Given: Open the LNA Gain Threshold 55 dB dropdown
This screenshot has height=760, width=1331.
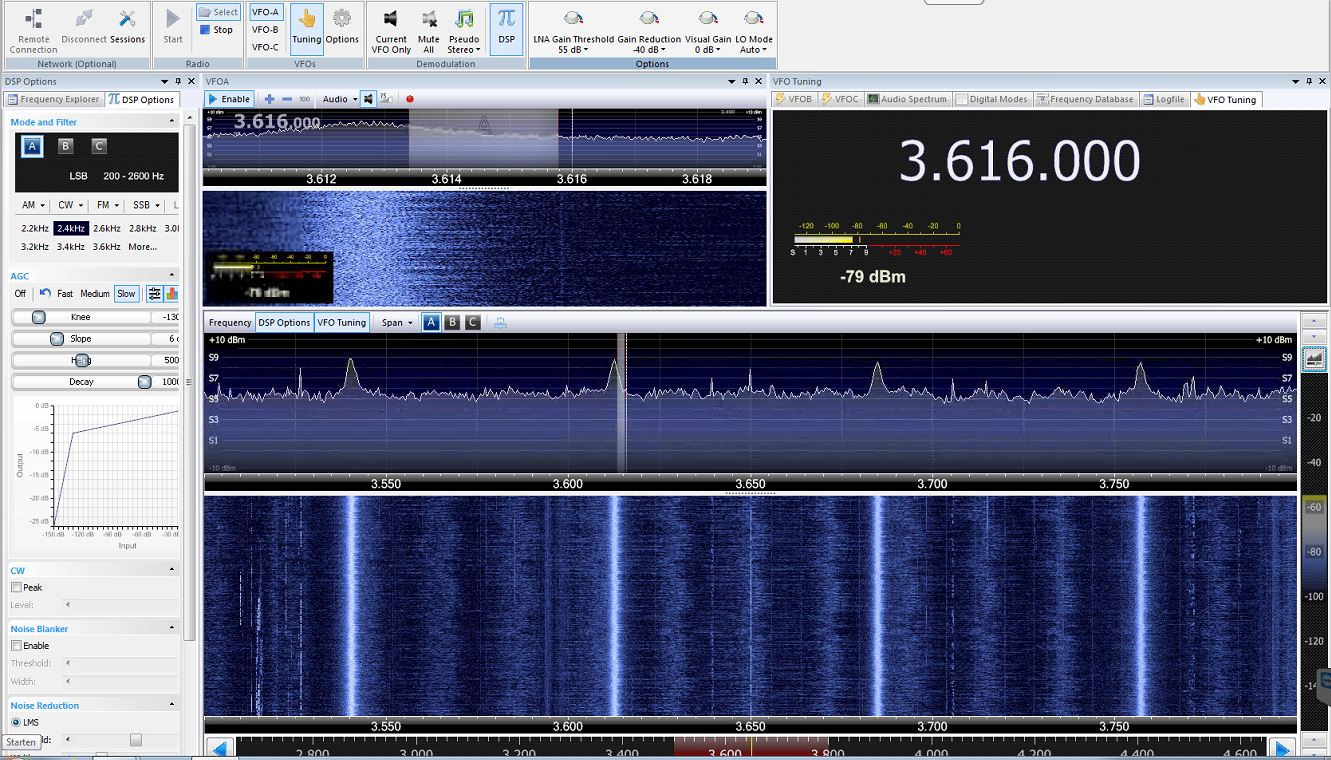Looking at the screenshot, I should 573,31.
